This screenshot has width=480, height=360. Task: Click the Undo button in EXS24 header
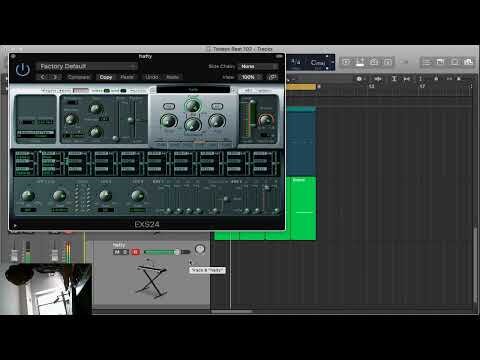[152, 77]
